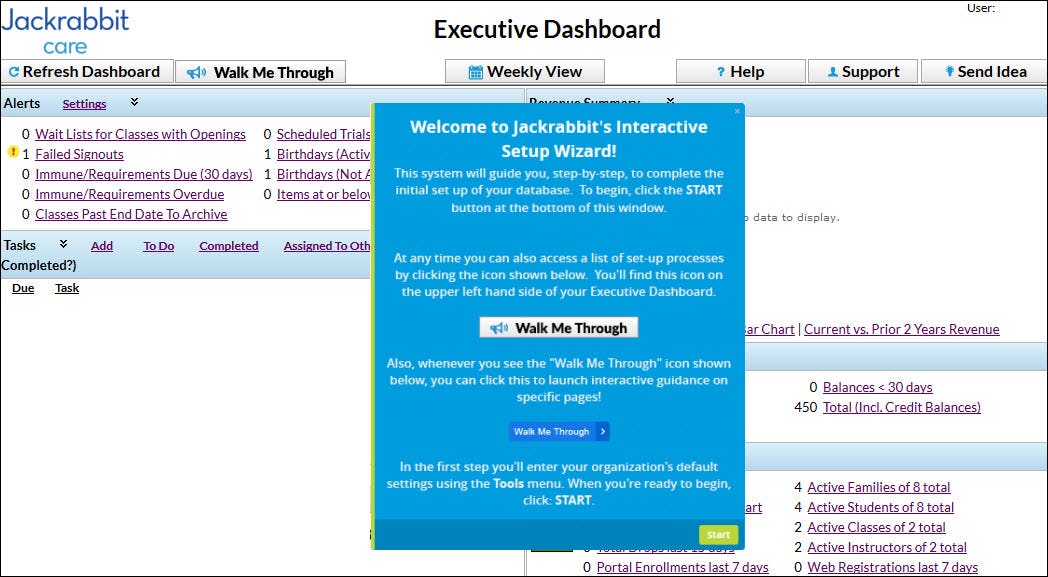Select the Walk Me Through megaphone icon
1048x577 pixels.
point(196,71)
